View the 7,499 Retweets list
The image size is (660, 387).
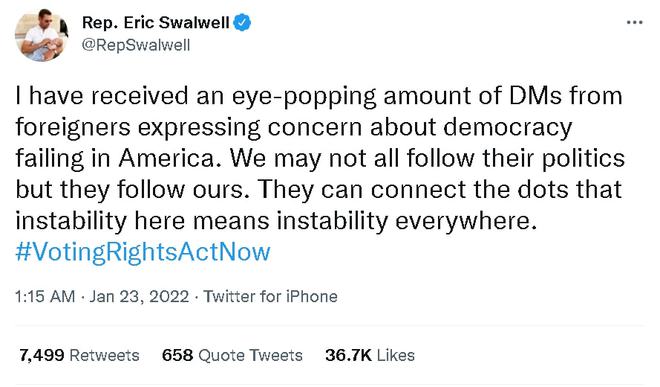79,355
